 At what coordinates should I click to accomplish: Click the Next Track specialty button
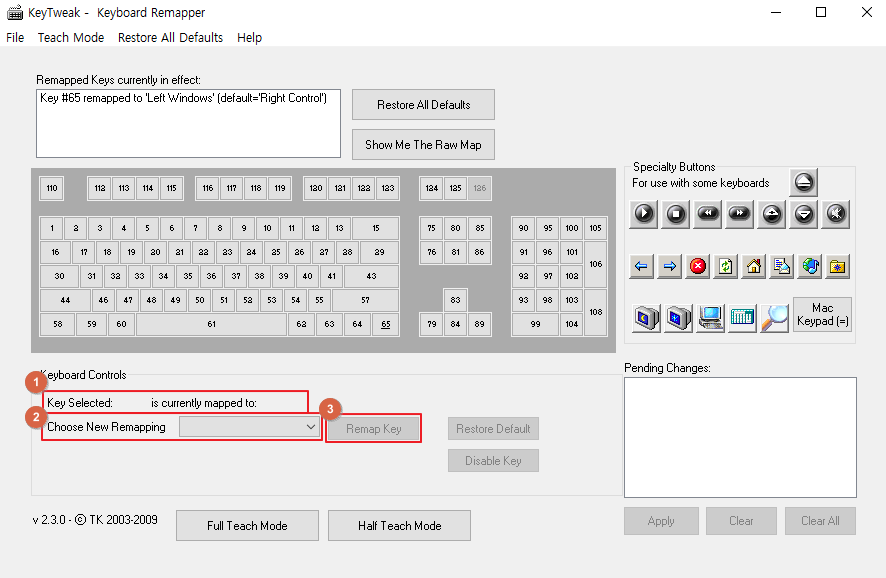[740, 214]
